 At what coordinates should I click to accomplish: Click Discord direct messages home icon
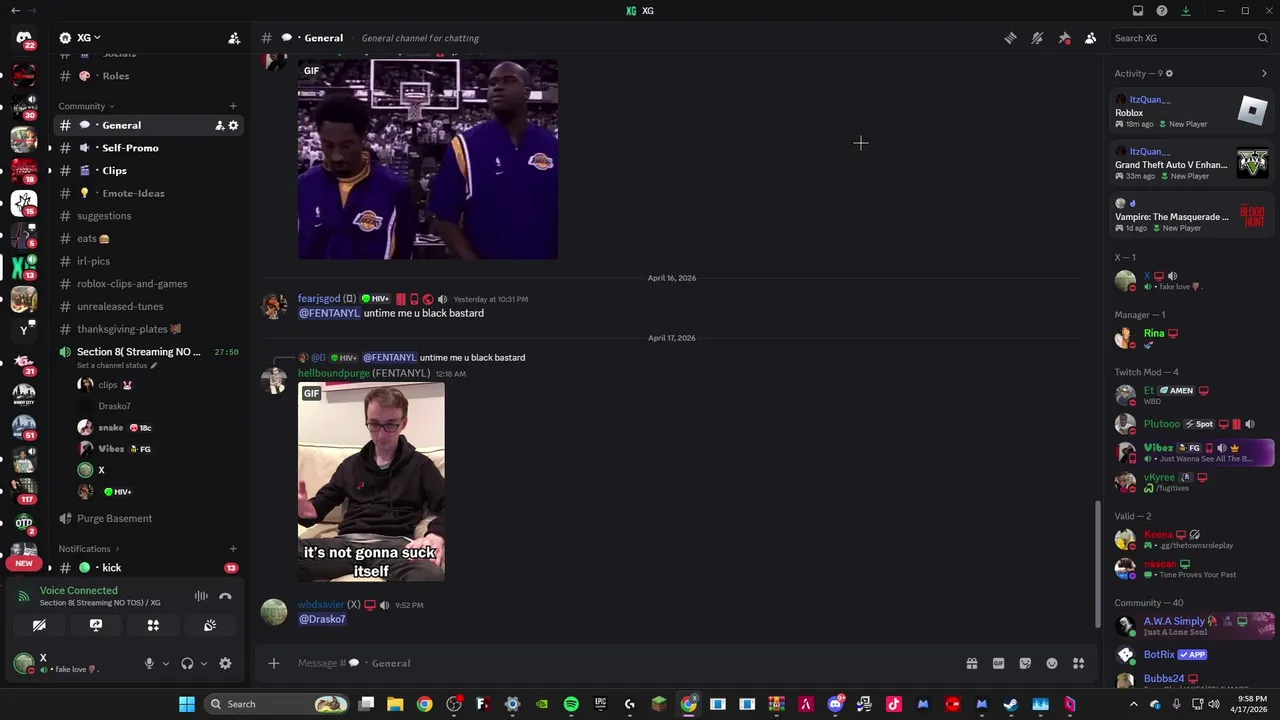point(24,39)
